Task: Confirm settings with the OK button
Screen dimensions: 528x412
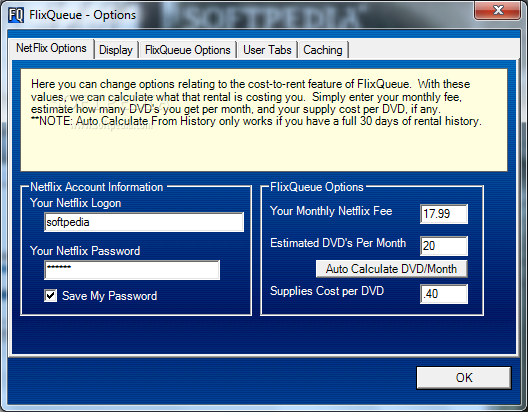Action: (464, 378)
